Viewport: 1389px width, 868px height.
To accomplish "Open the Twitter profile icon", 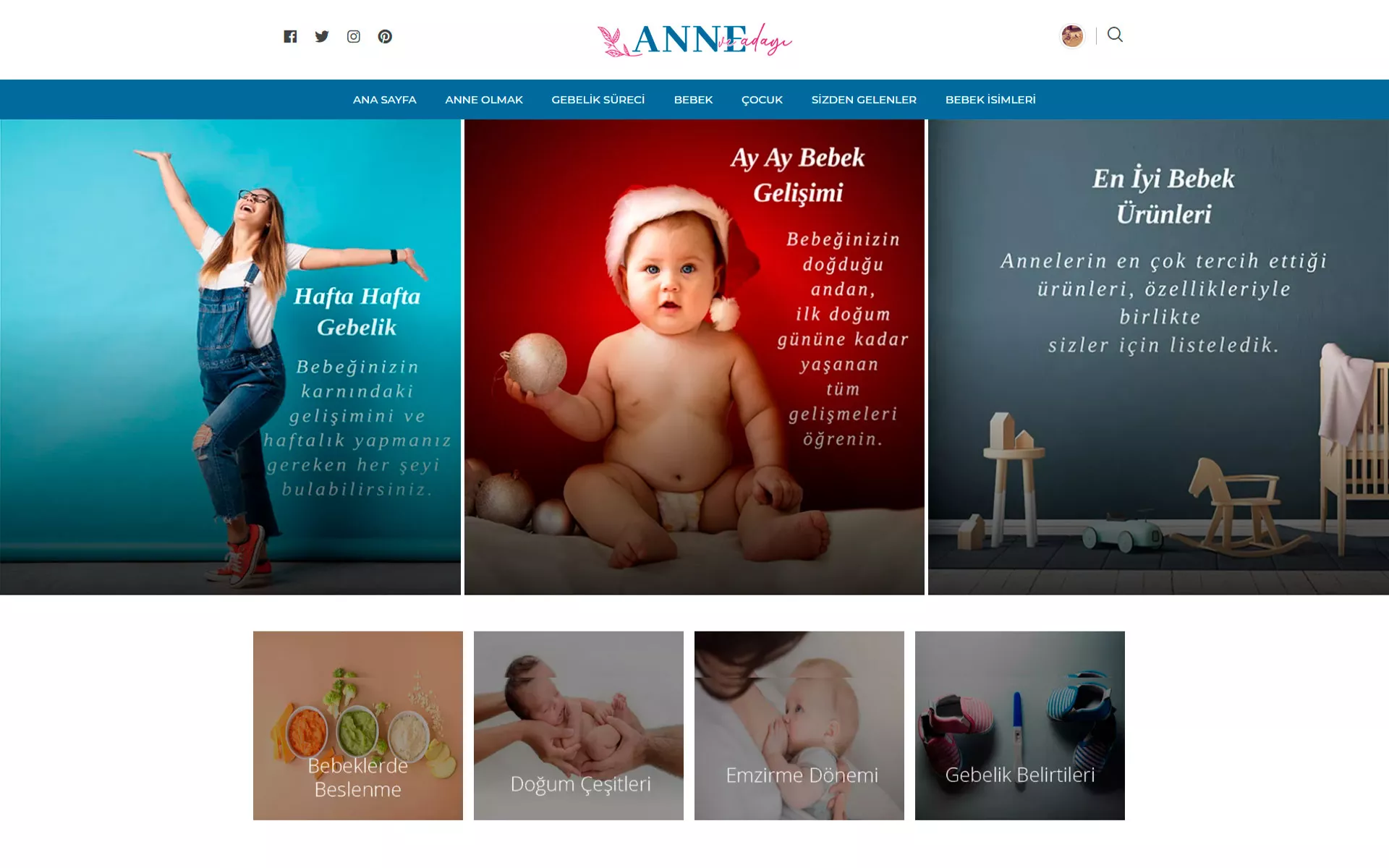I will pos(322,36).
